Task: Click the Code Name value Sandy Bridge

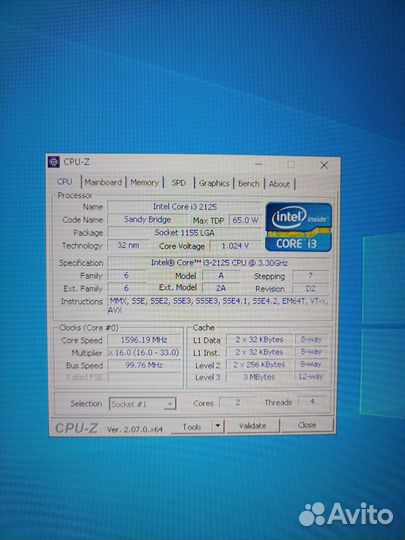Action: (147, 219)
